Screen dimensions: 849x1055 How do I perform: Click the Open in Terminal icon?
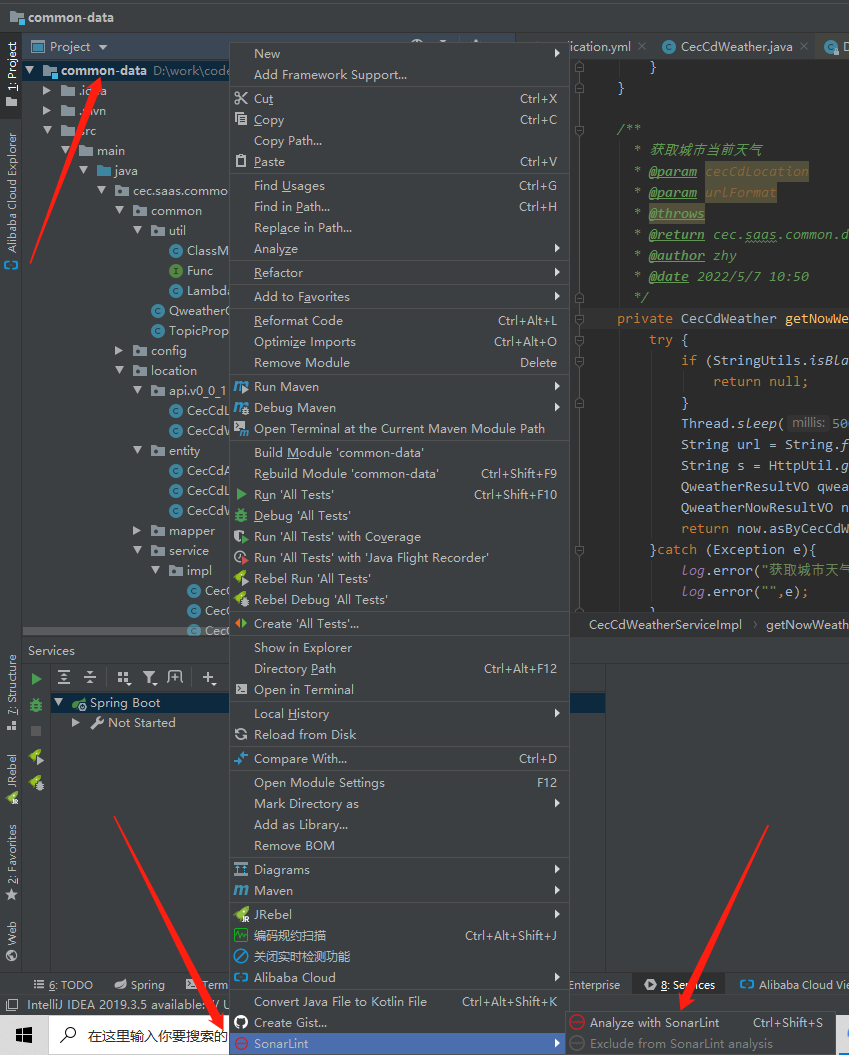pos(241,690)
